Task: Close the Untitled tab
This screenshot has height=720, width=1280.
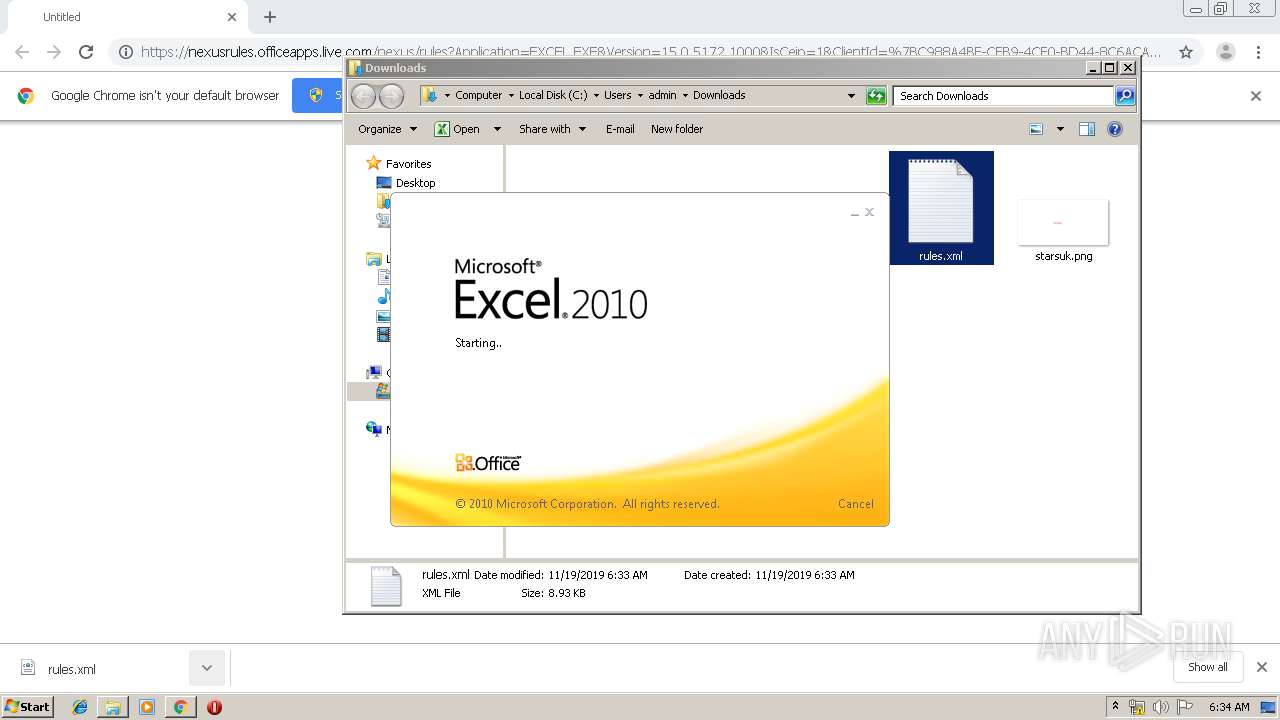Action: coord(232,17)
